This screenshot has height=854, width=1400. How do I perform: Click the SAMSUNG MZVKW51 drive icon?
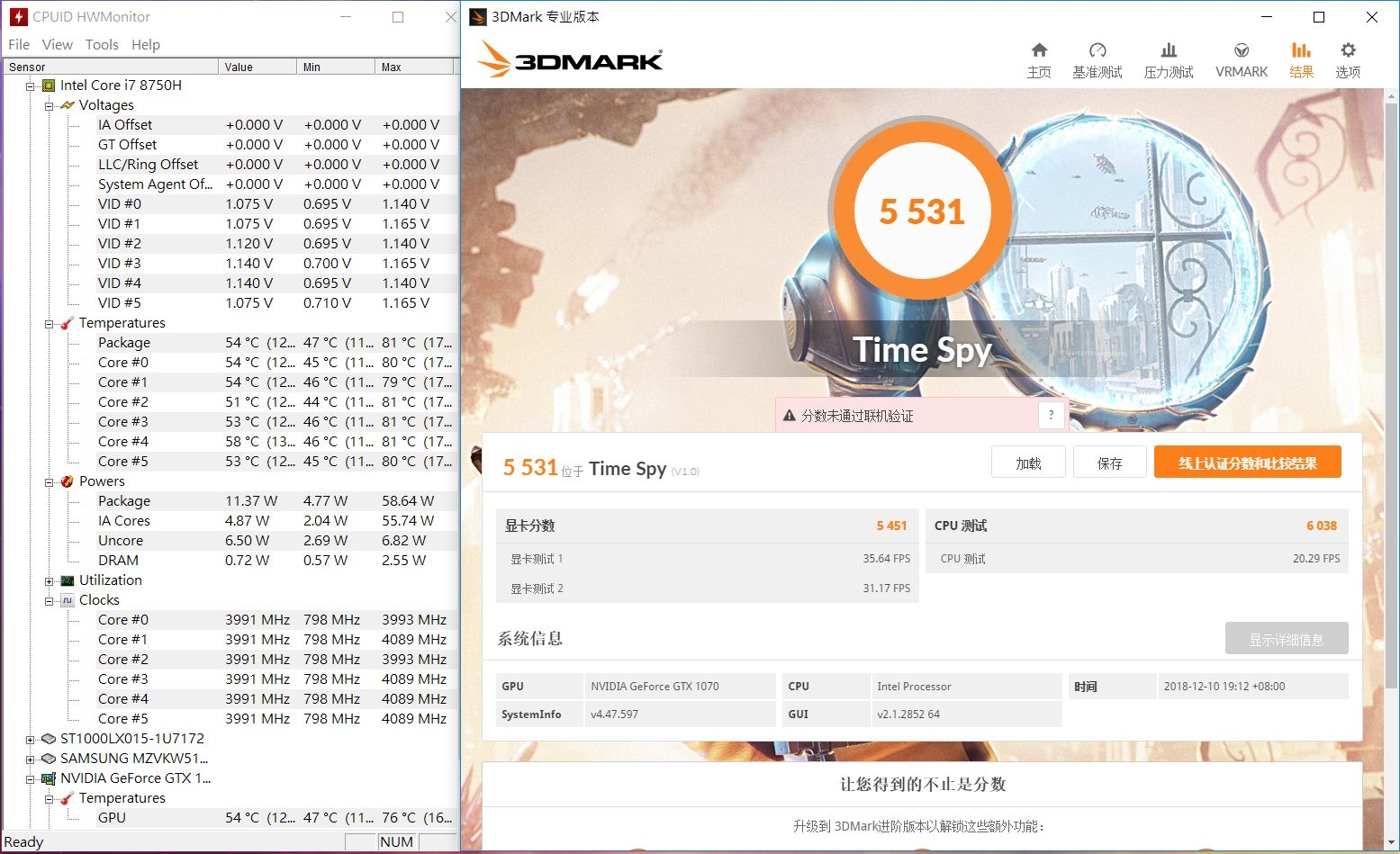tap(49, 759)
